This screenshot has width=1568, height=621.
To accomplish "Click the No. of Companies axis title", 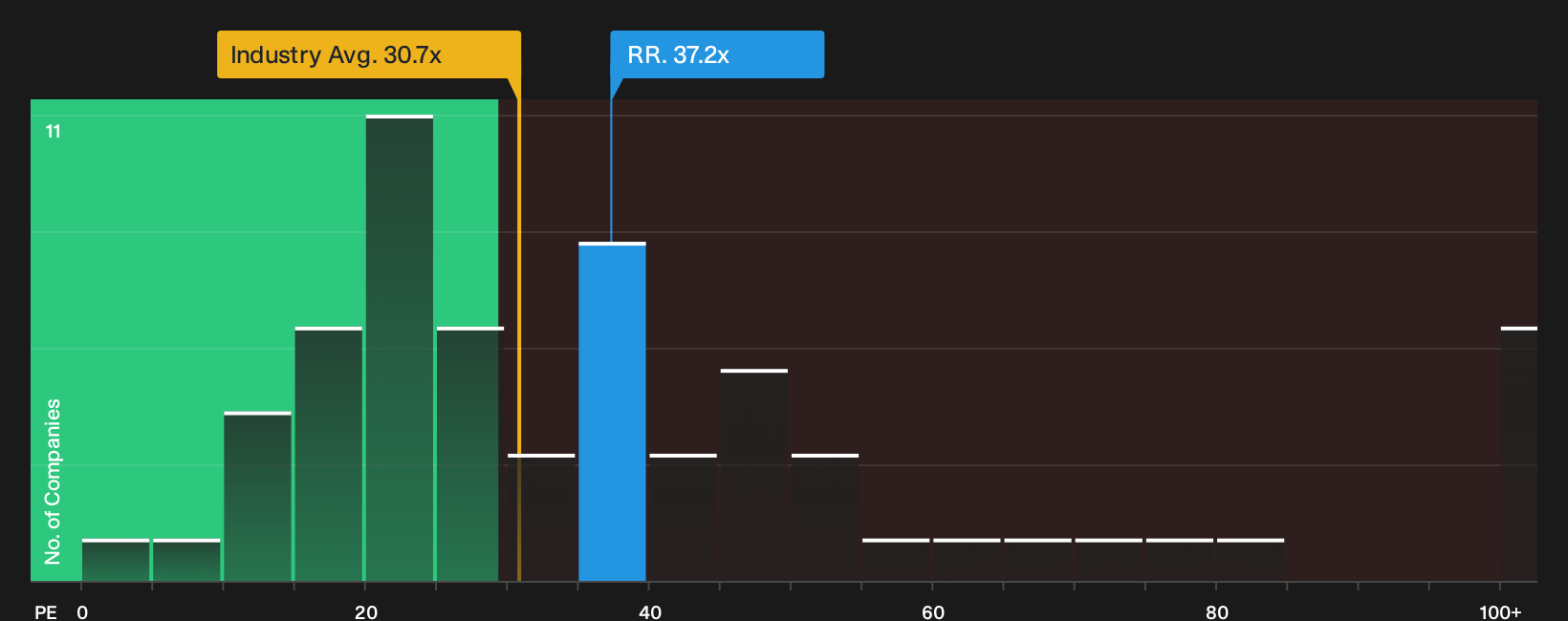I will pyautogui.click(x=53, y=481).
